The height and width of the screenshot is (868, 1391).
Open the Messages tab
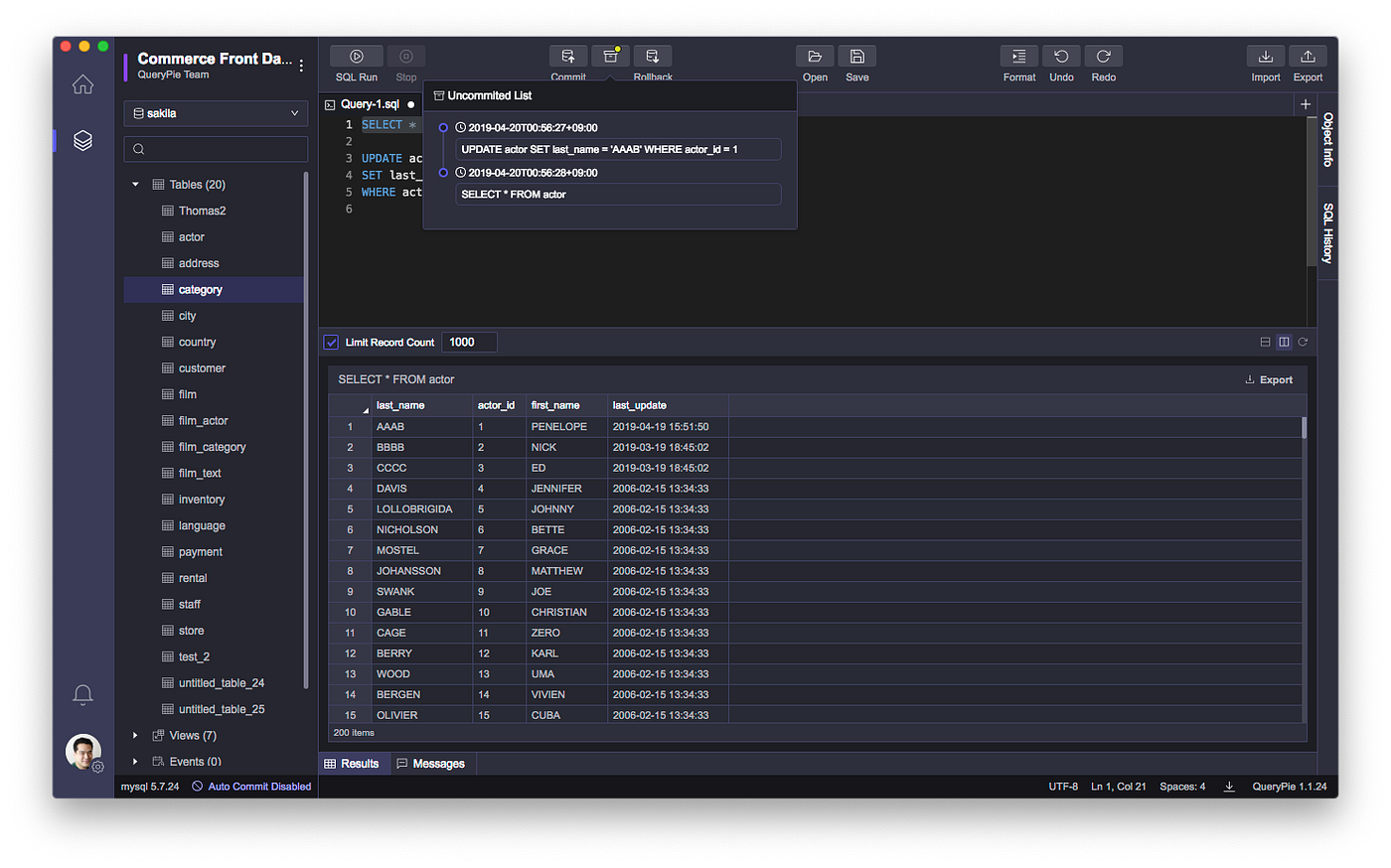coord(431,764)
